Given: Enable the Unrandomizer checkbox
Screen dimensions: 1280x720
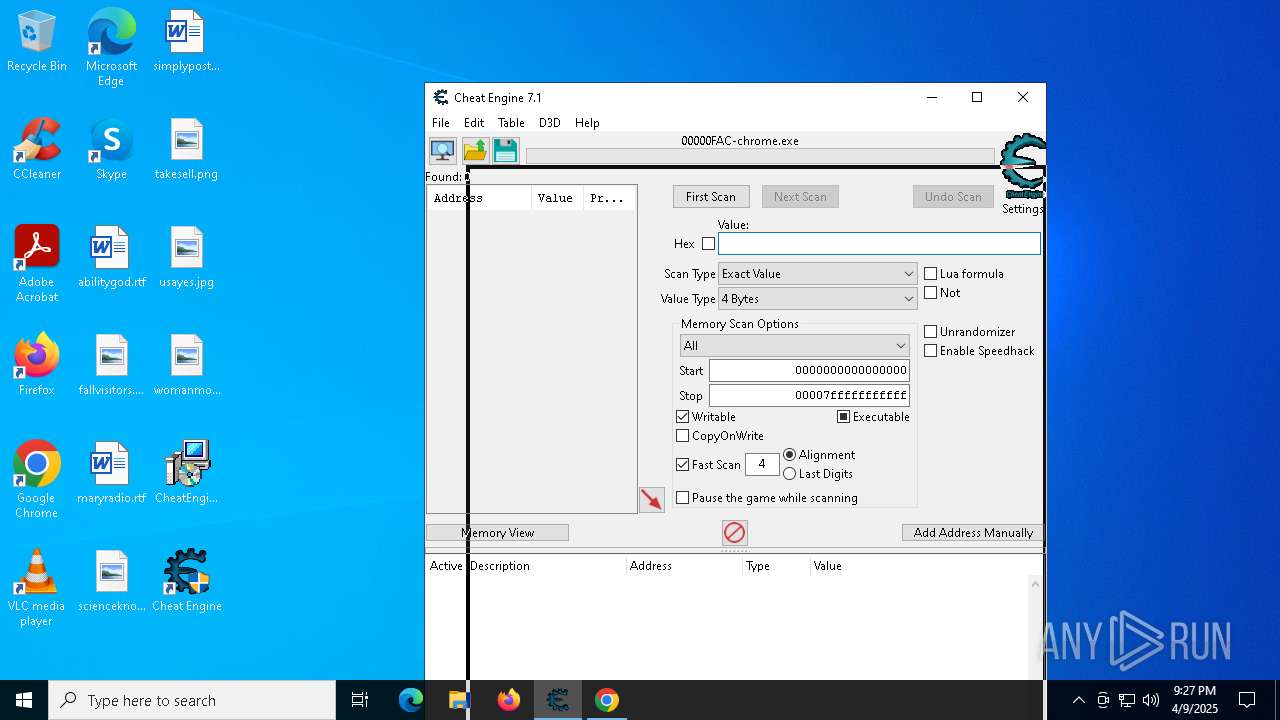Looking at the screenshot, I should pos(931,332).
